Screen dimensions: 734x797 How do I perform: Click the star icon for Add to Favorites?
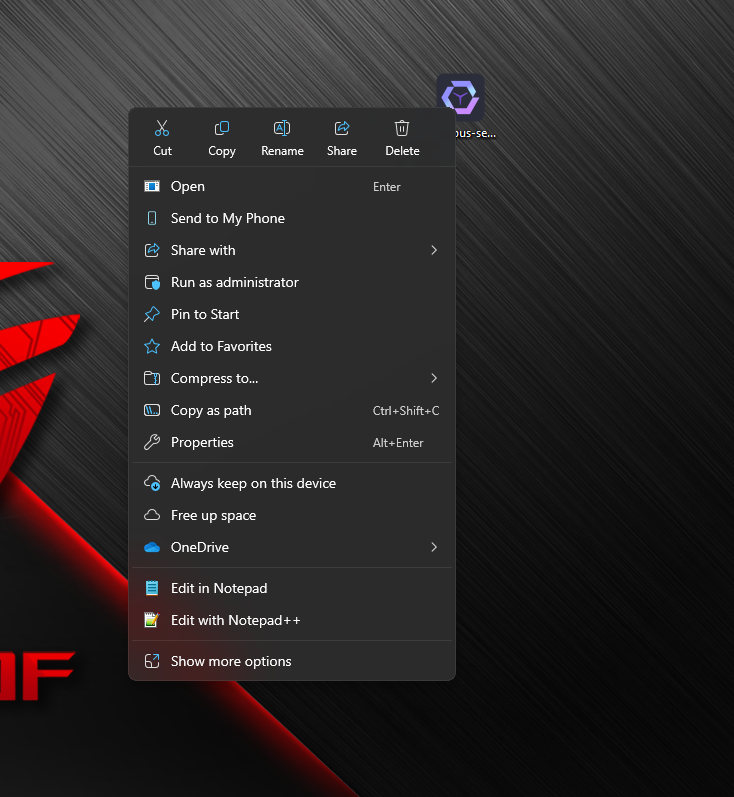[152, 346]
